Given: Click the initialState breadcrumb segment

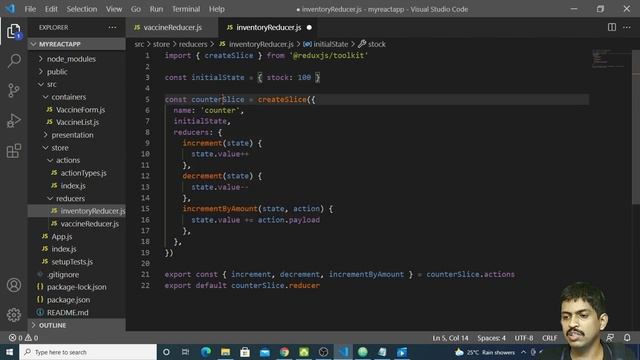Looking at the screenshot, I should tap(326, 44).
